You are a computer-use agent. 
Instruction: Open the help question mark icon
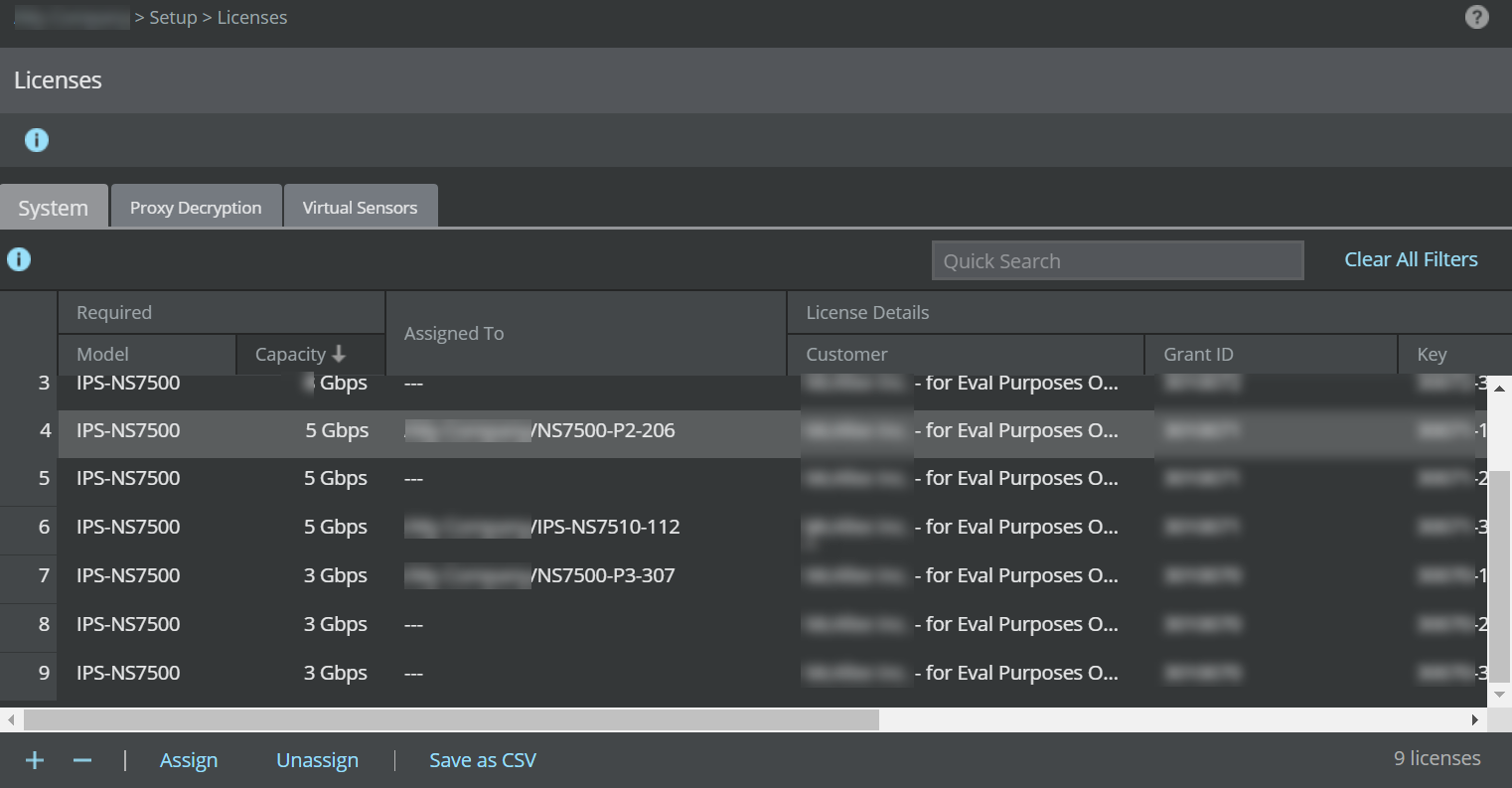tap(1477, 17)
